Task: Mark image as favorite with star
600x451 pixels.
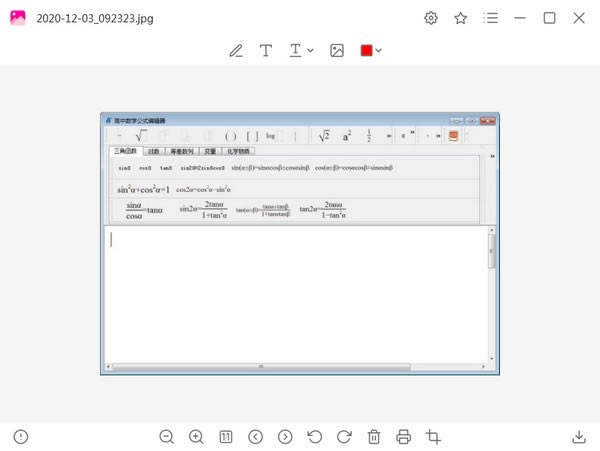Action: [x=460, y=18]
